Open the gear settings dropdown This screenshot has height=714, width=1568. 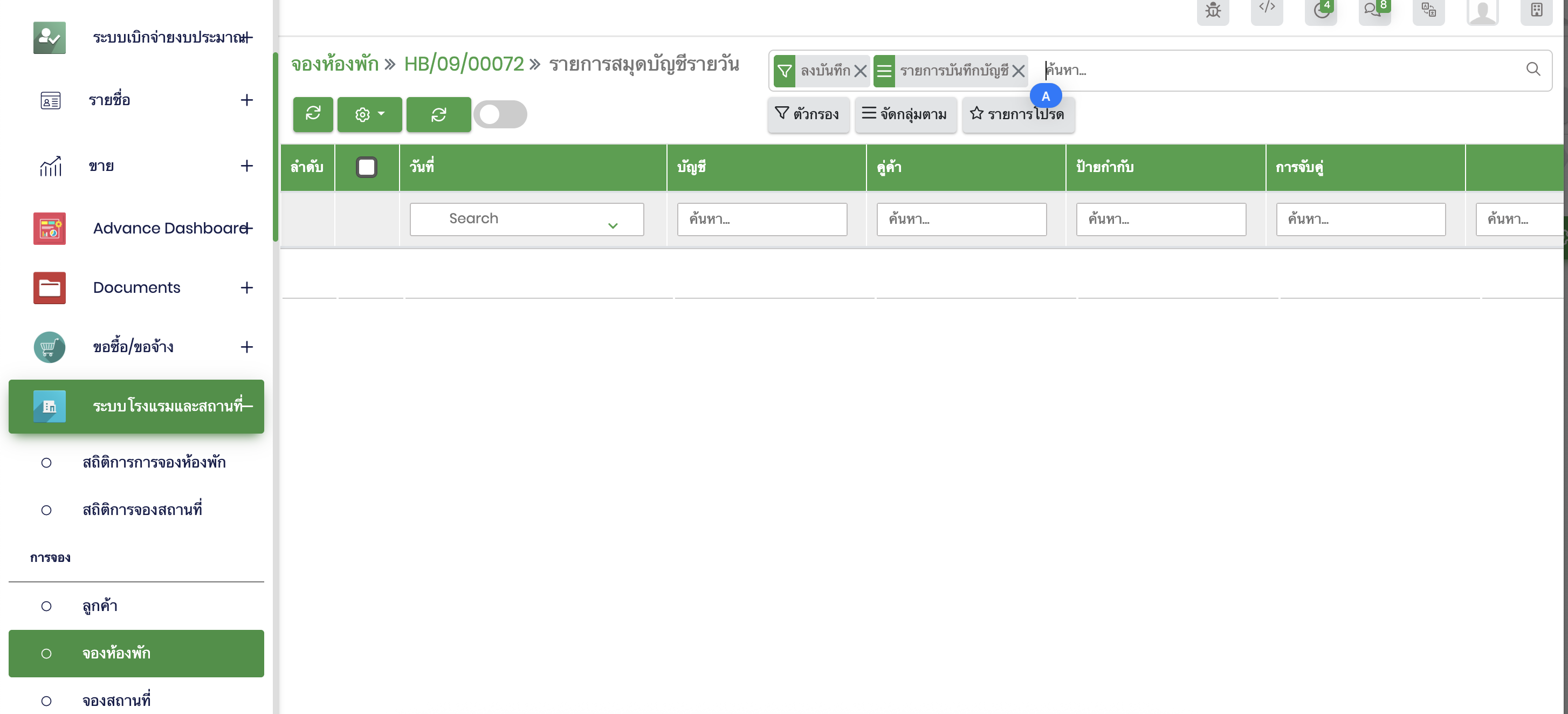click(x=369, y=114)
